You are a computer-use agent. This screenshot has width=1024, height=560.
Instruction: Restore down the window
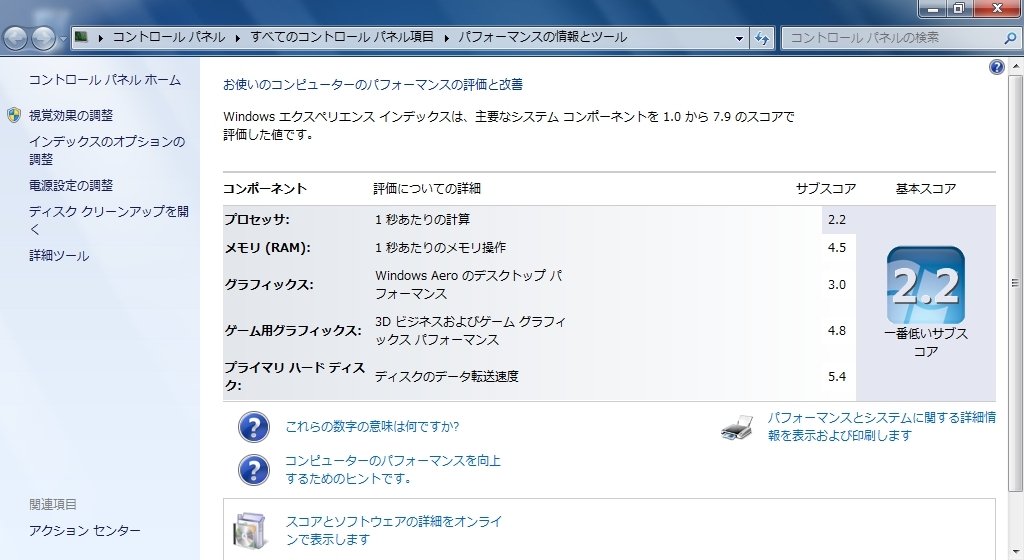pyautogui.click(x=959, y=8)
